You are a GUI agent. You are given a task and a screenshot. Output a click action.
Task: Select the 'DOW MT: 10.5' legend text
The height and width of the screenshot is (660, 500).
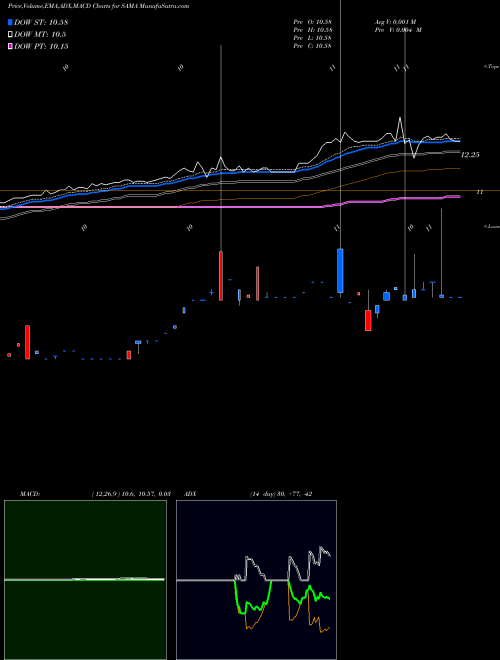(x=40, y=35)
